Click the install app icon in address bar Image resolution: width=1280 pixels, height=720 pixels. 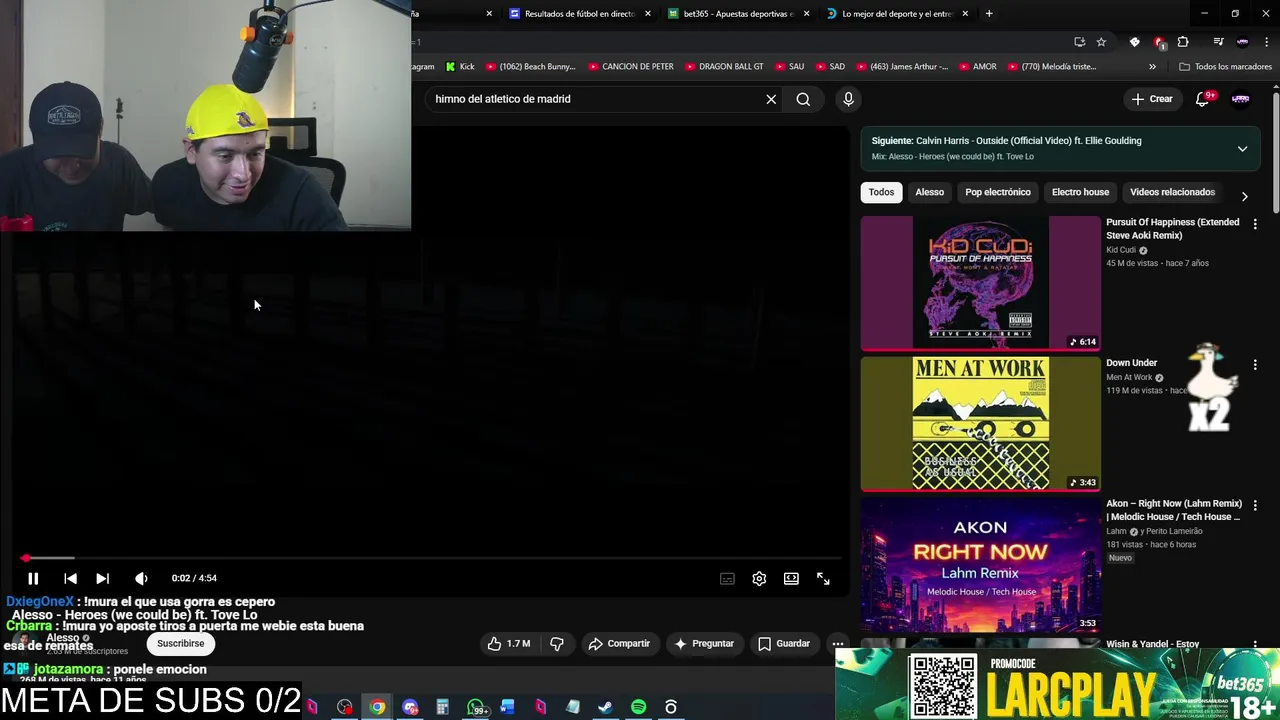pos(1079,42)
